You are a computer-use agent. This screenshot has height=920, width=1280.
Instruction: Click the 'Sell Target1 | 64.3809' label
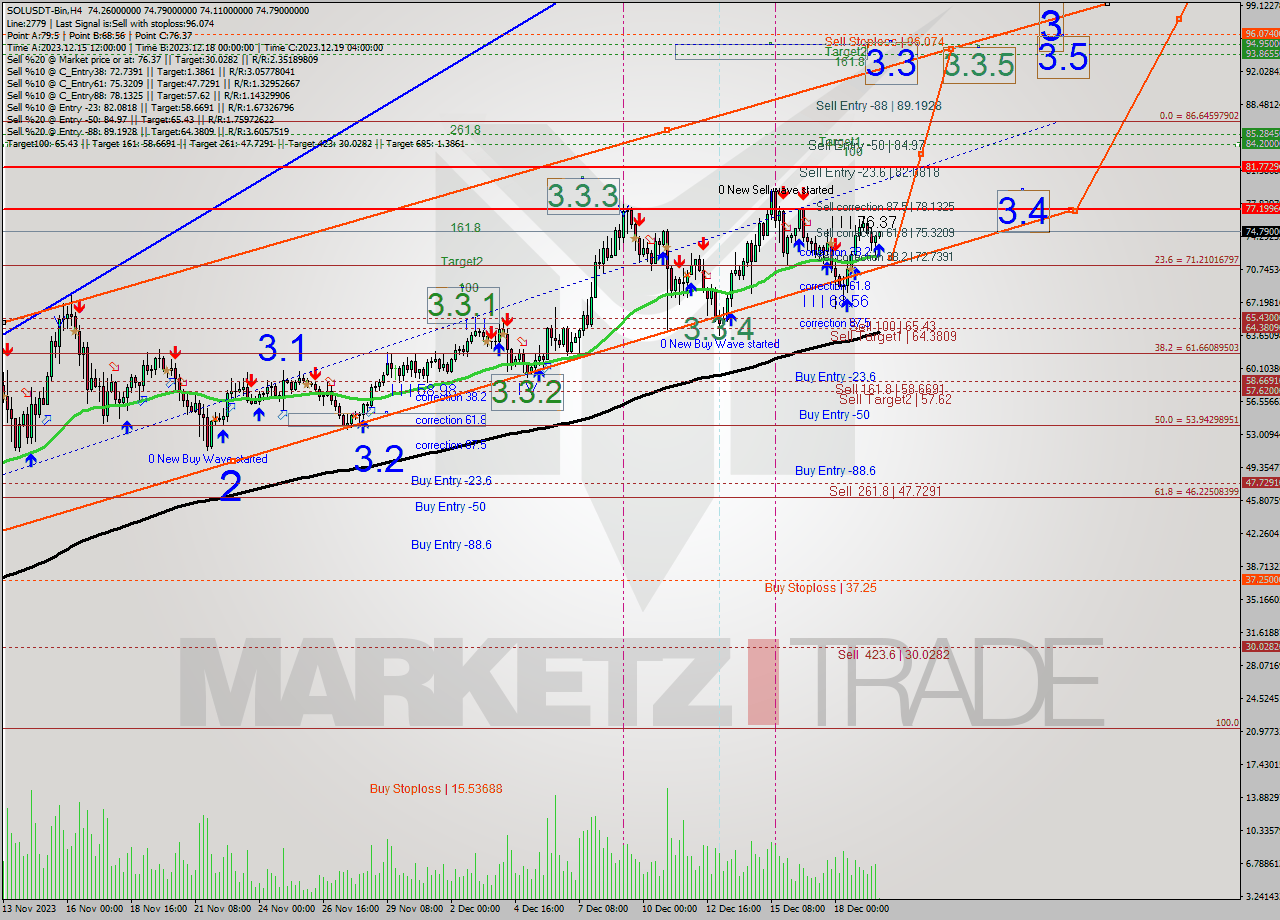[893, 337]
